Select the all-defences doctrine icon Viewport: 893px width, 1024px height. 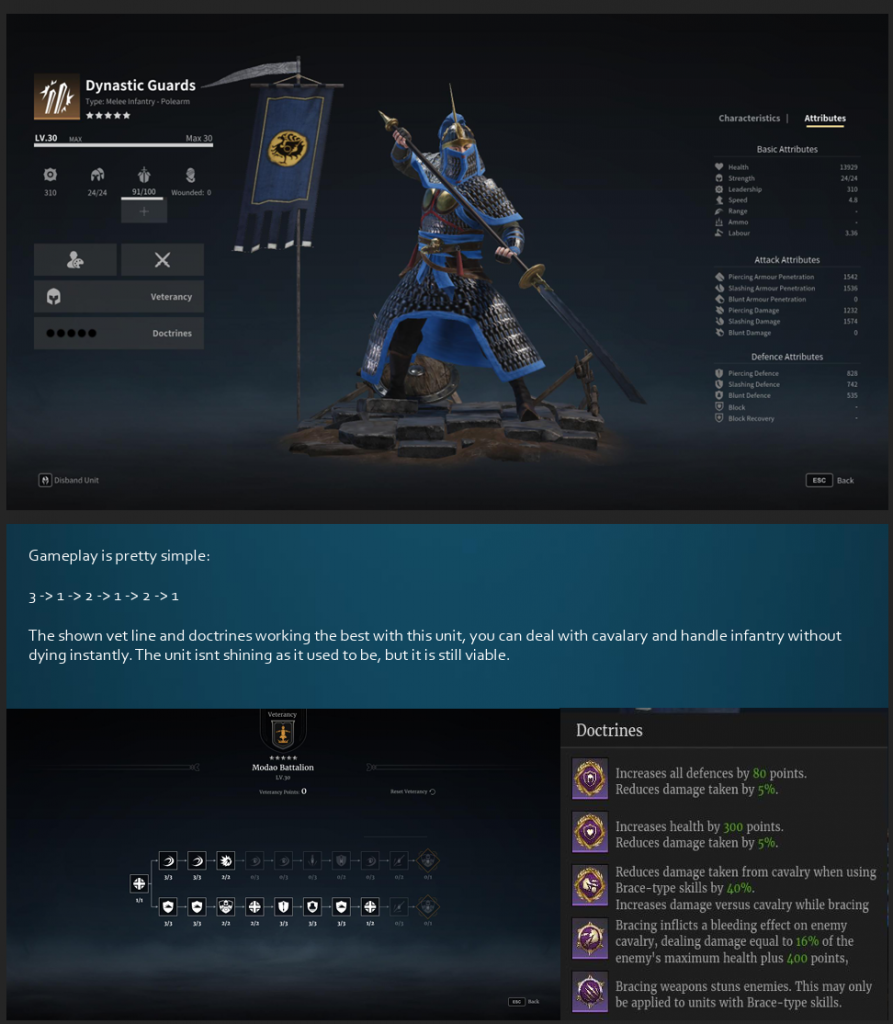[590, 778]
